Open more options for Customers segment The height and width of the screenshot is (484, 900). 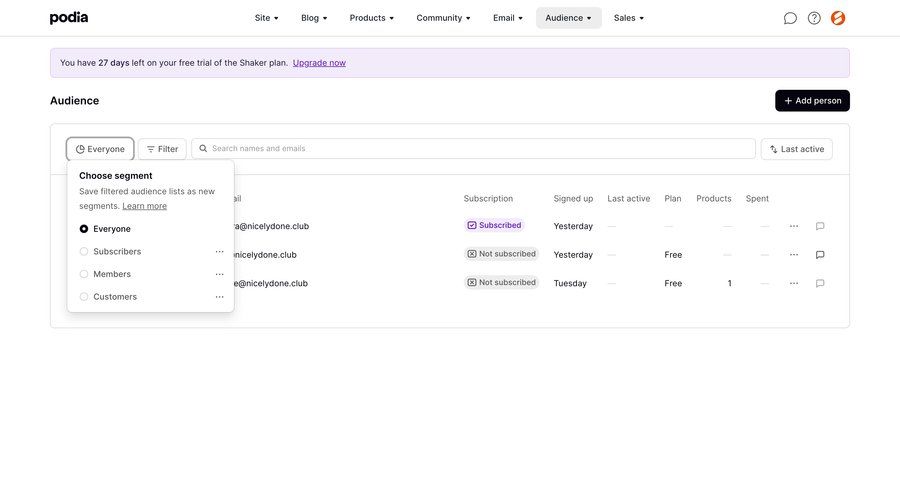(x=219, y=297)
